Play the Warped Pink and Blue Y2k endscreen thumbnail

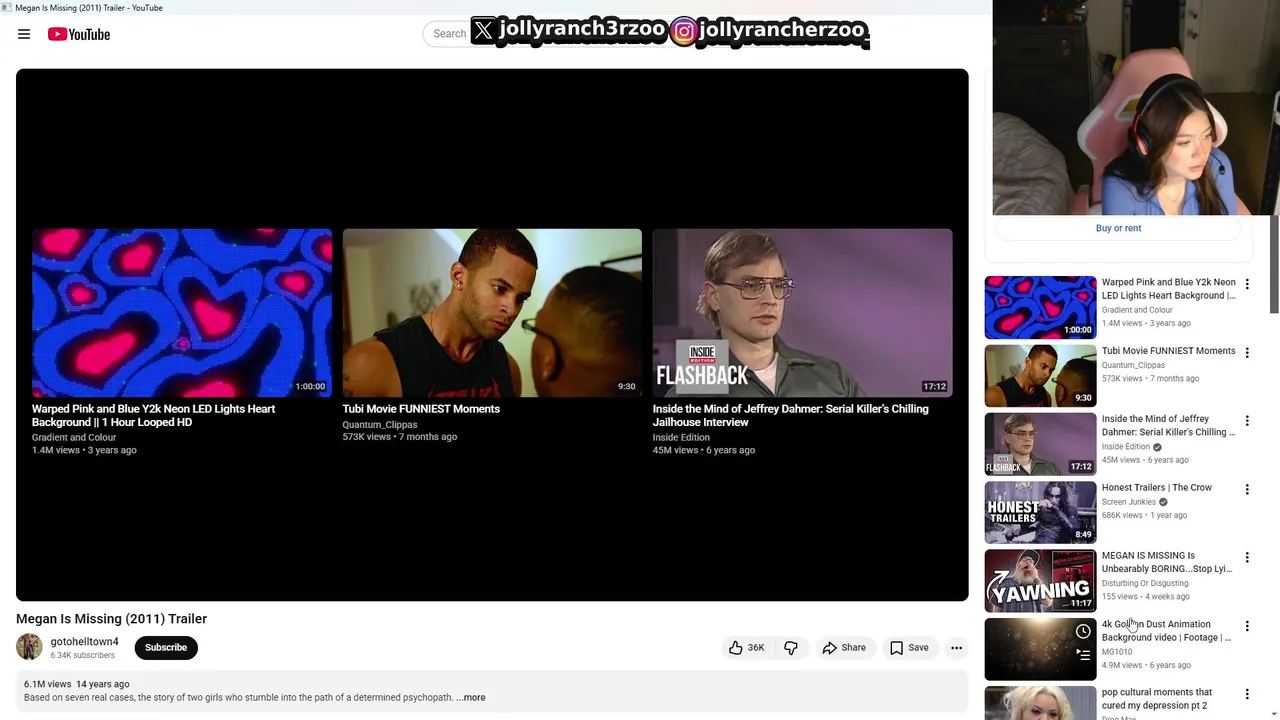tap(182, 313)
